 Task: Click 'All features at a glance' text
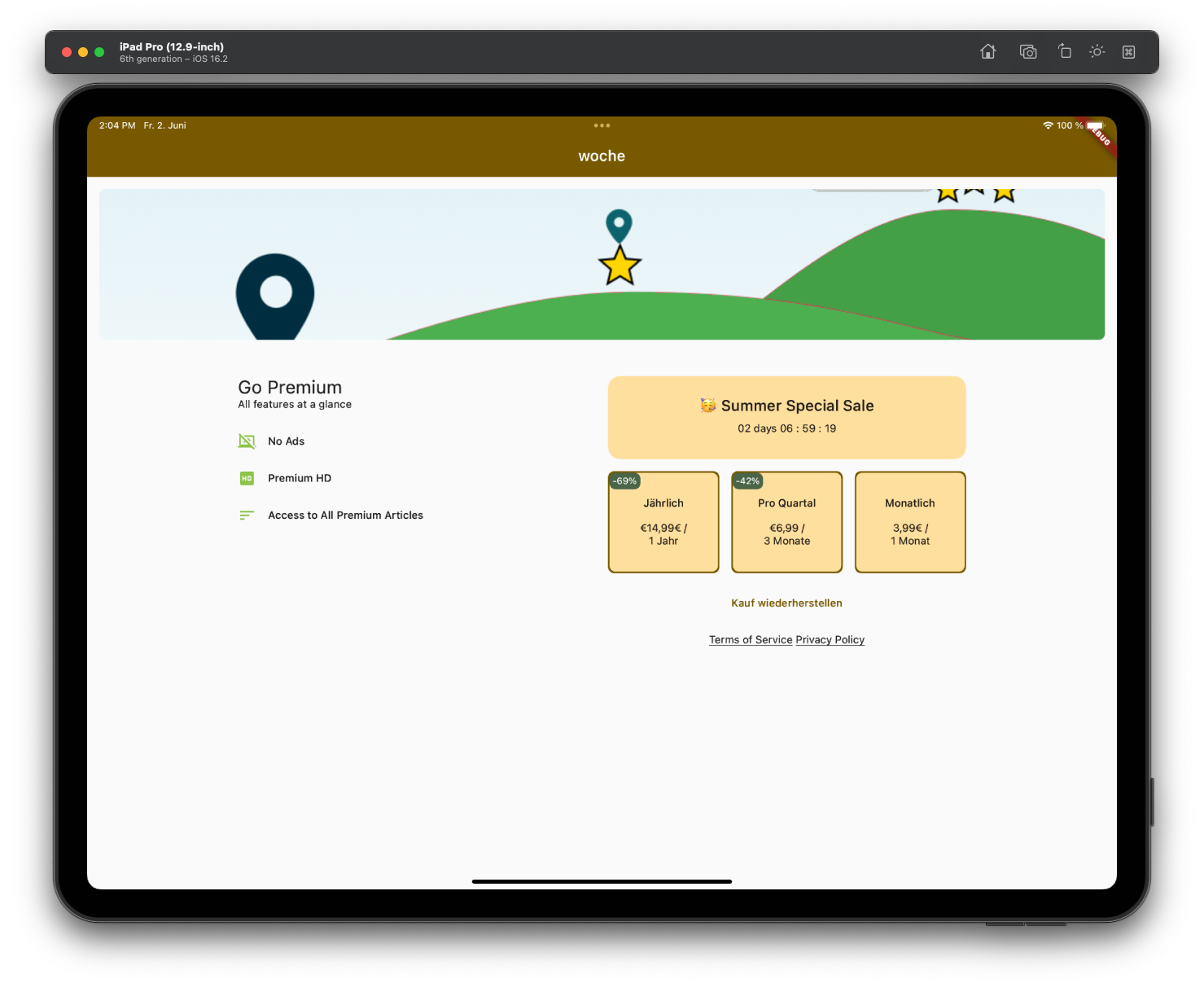click(x=295, y=405)
